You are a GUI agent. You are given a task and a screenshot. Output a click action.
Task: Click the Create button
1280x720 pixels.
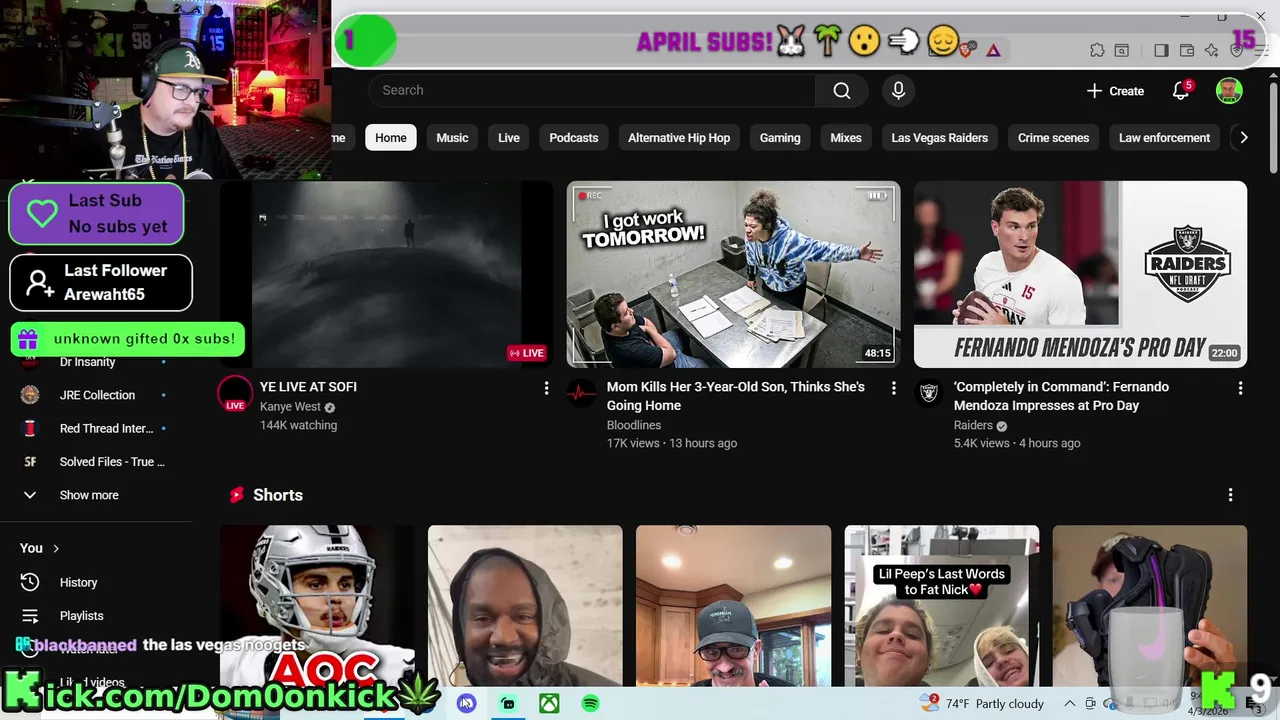click(x=1116, y=91)
